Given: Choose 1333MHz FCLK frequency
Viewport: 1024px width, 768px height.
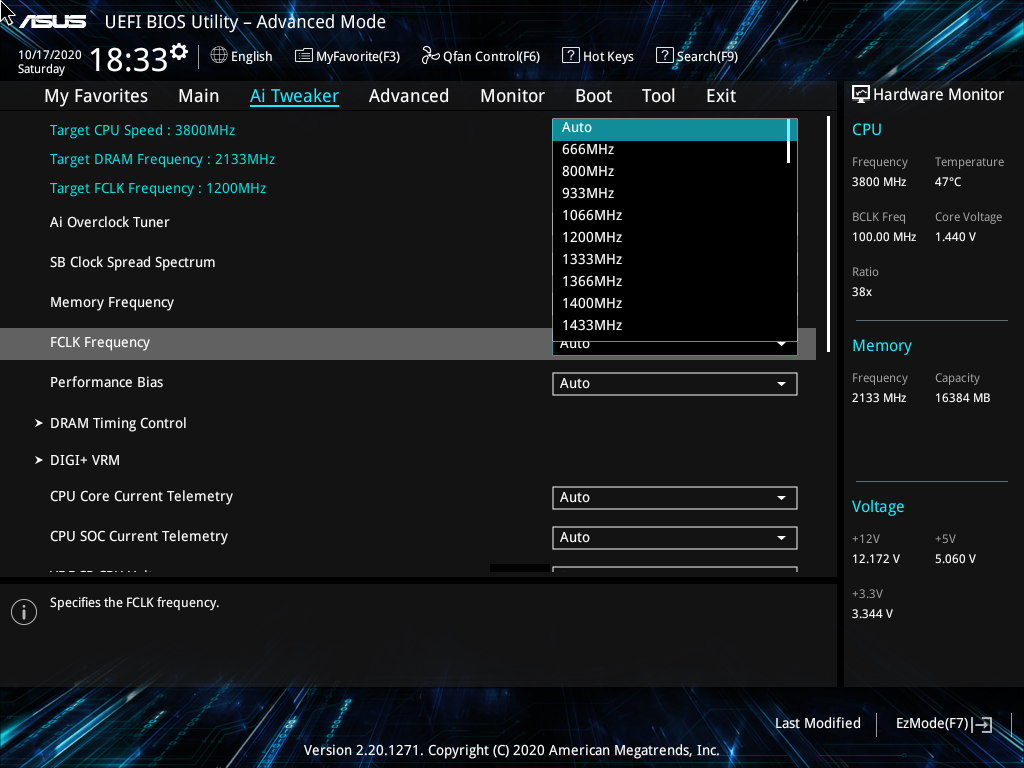Looking at the screenshot, I should [671, 259].
